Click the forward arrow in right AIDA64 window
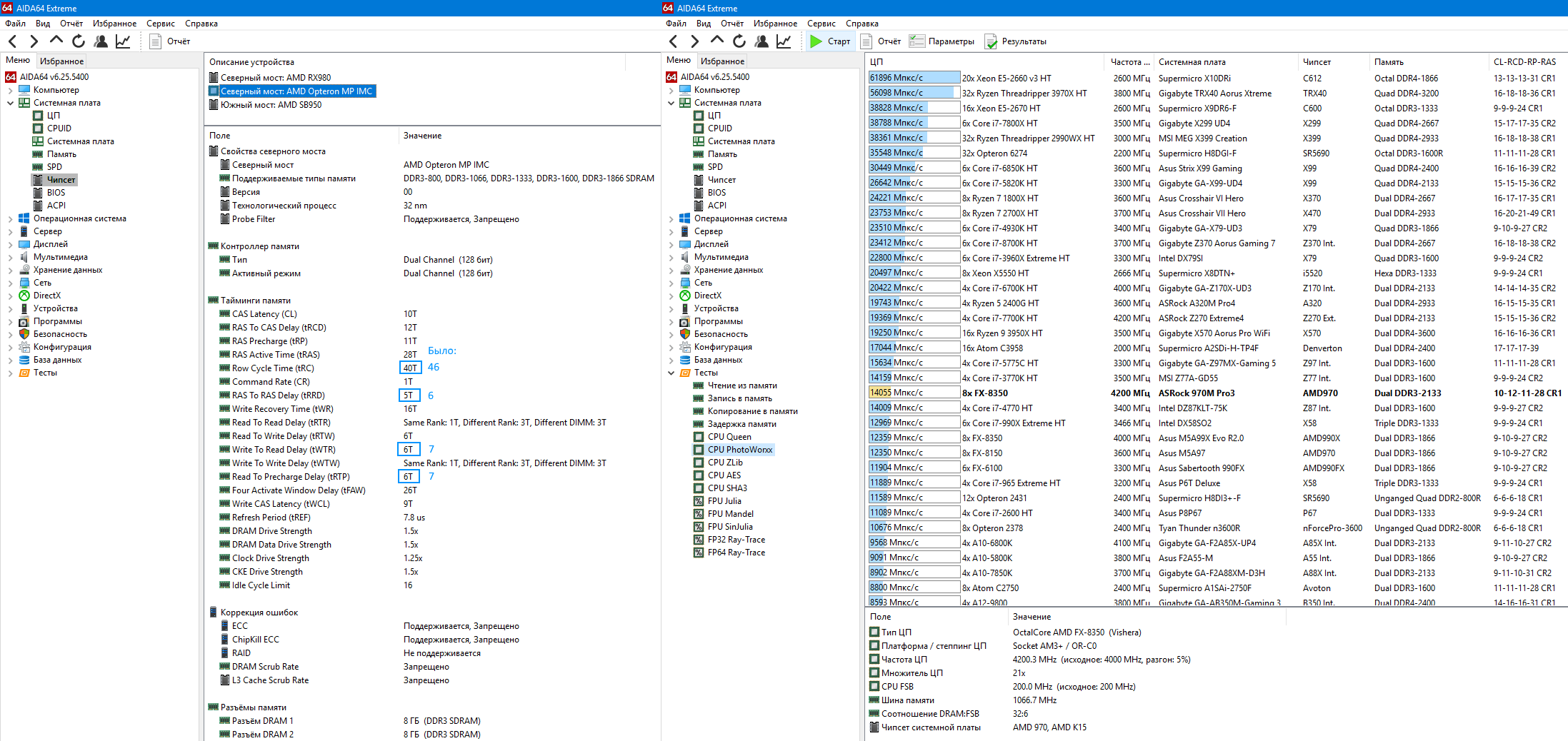Image resolution: width=1568 pixels, height=741 pixels. click(694, 41)
